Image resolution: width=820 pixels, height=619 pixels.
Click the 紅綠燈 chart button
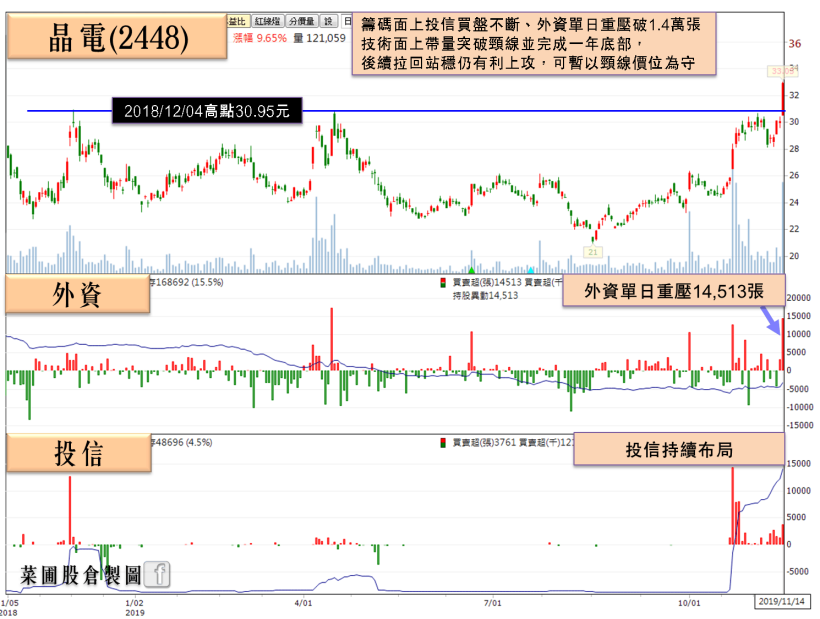[268, 21]
